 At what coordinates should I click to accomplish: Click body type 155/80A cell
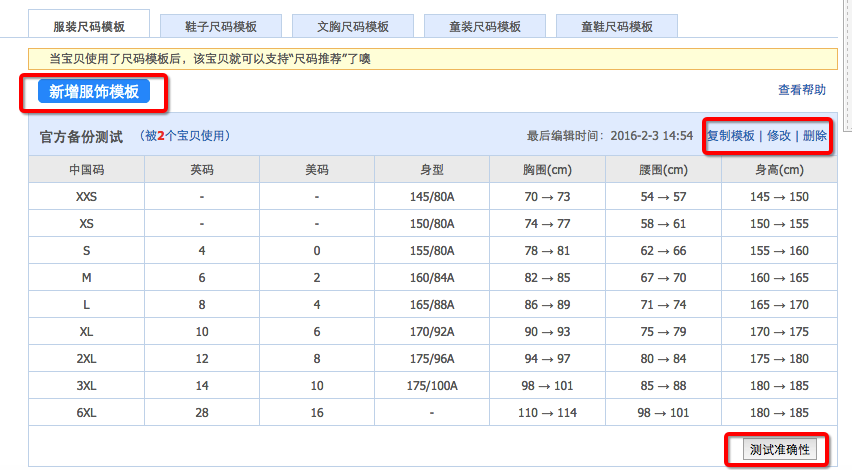click(x=432, y=250)
